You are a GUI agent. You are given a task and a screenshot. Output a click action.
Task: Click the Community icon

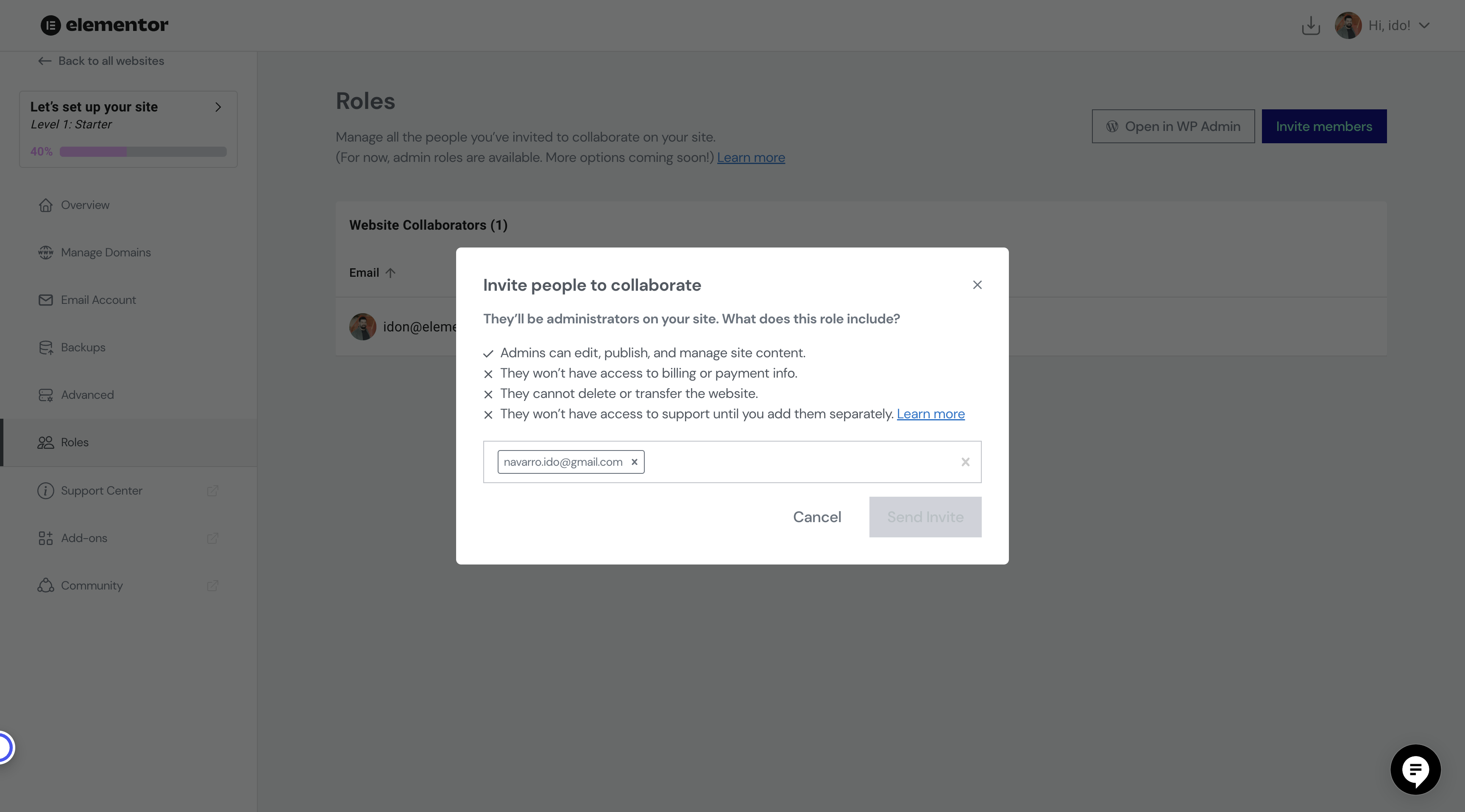tap(45, 586)
